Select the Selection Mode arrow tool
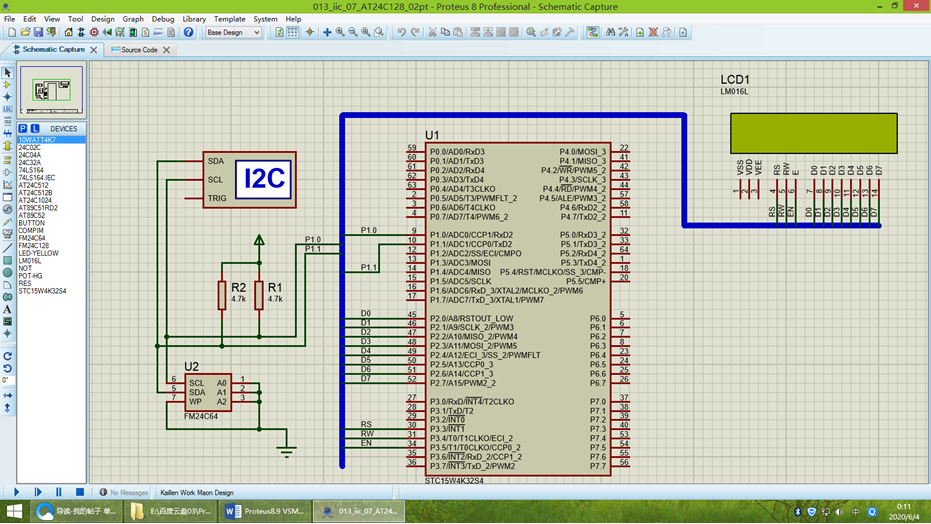931x524 pixels. coord(7,72)
